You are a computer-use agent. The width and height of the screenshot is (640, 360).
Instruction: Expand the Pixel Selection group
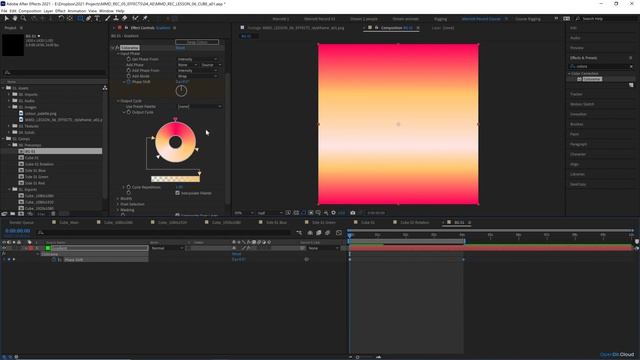(x=118, y=204)
